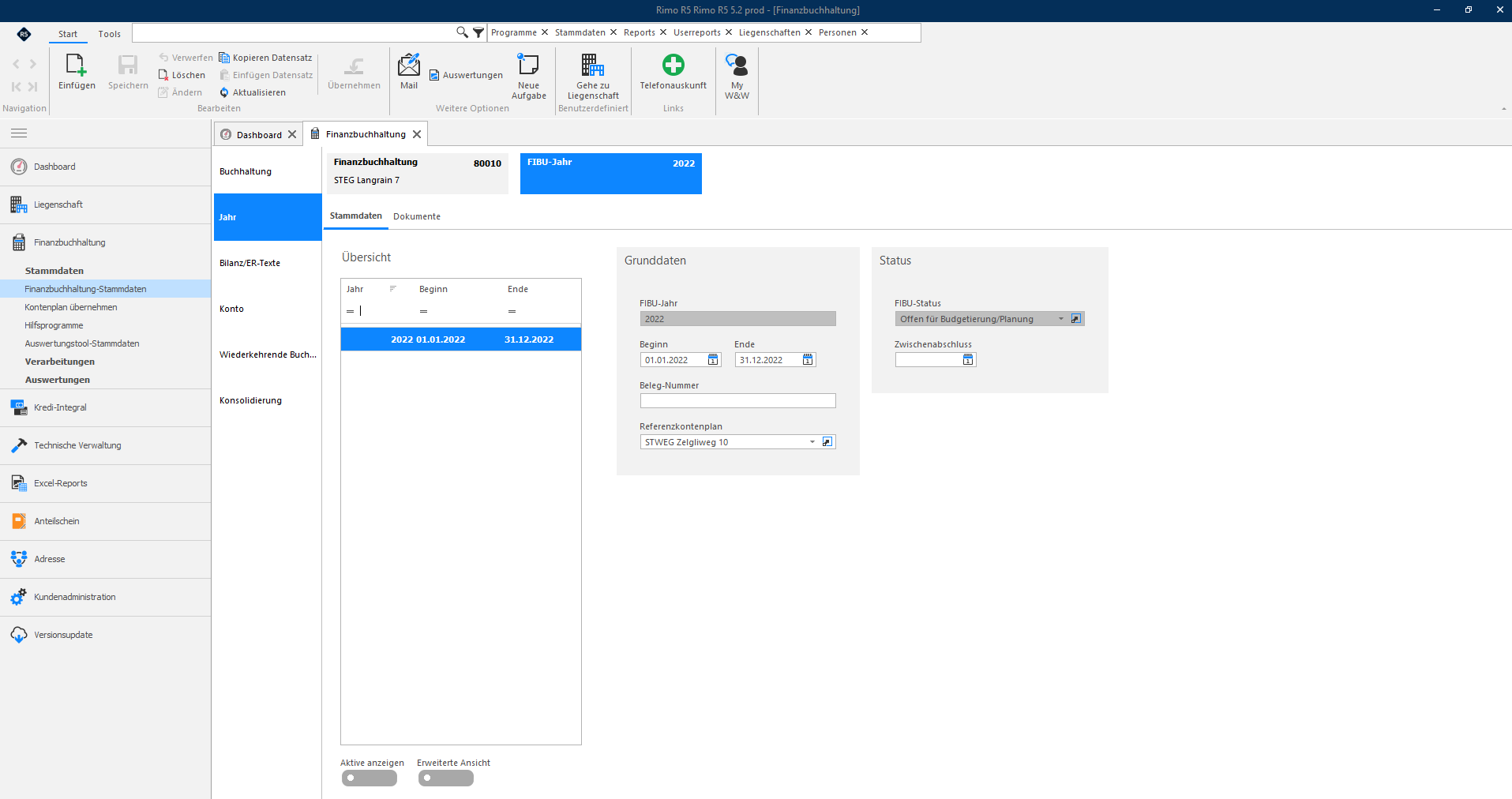Expand the Referenzkontenplan dropdown

812,442
